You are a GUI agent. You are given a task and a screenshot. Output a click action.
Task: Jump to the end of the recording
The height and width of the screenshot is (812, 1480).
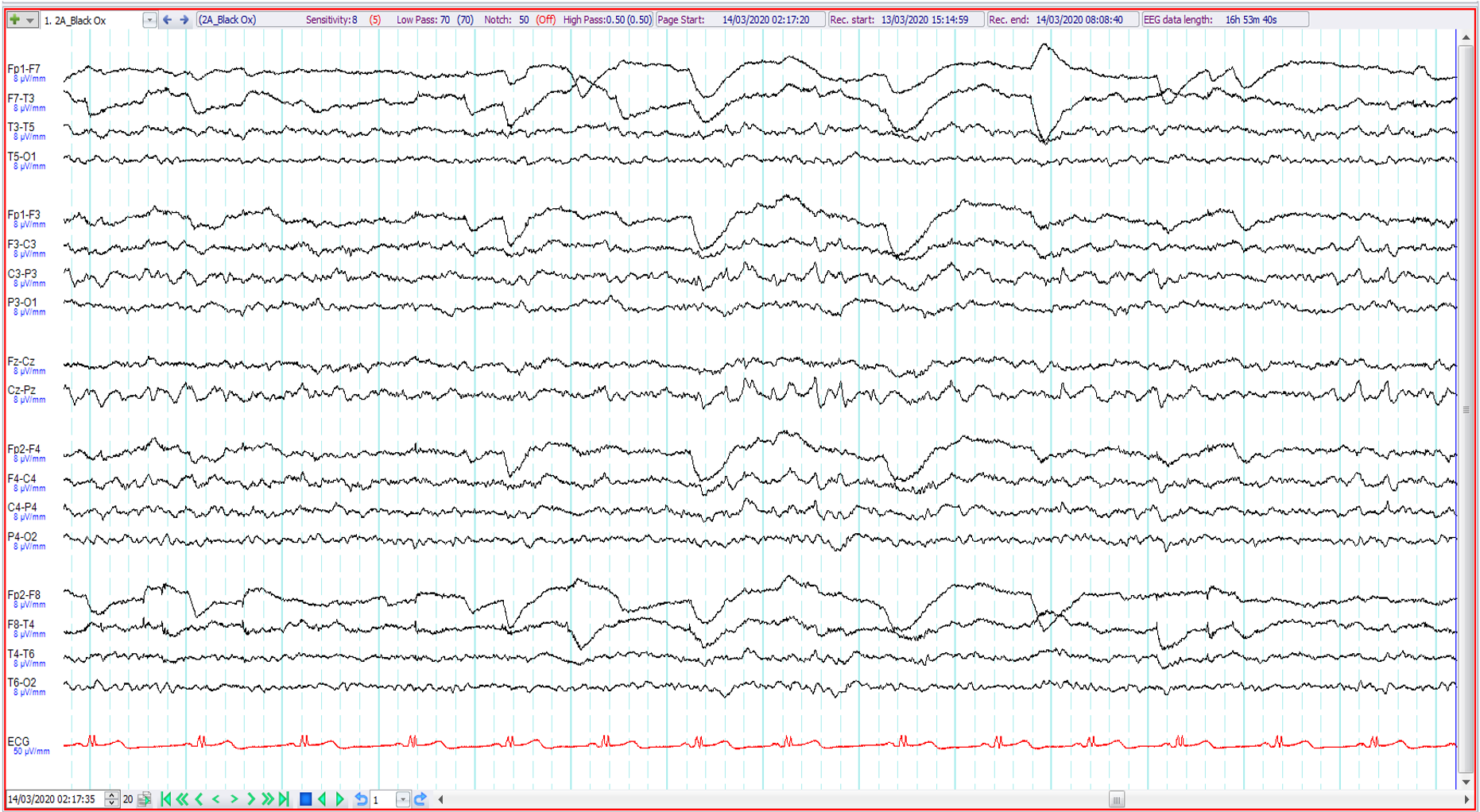pyautogui.click(x=284, y=799)
